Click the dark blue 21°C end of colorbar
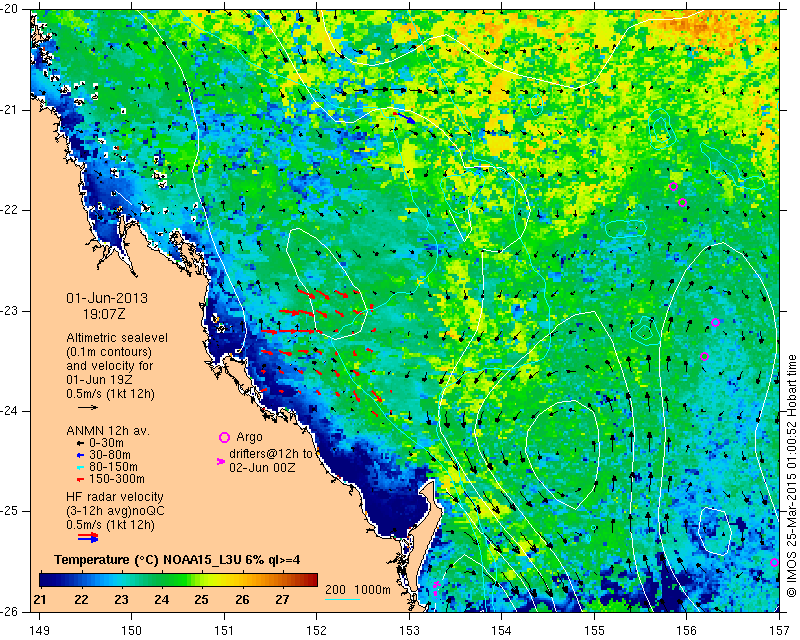The width and height of the screenshot is (800, 640). click(46, 579)
